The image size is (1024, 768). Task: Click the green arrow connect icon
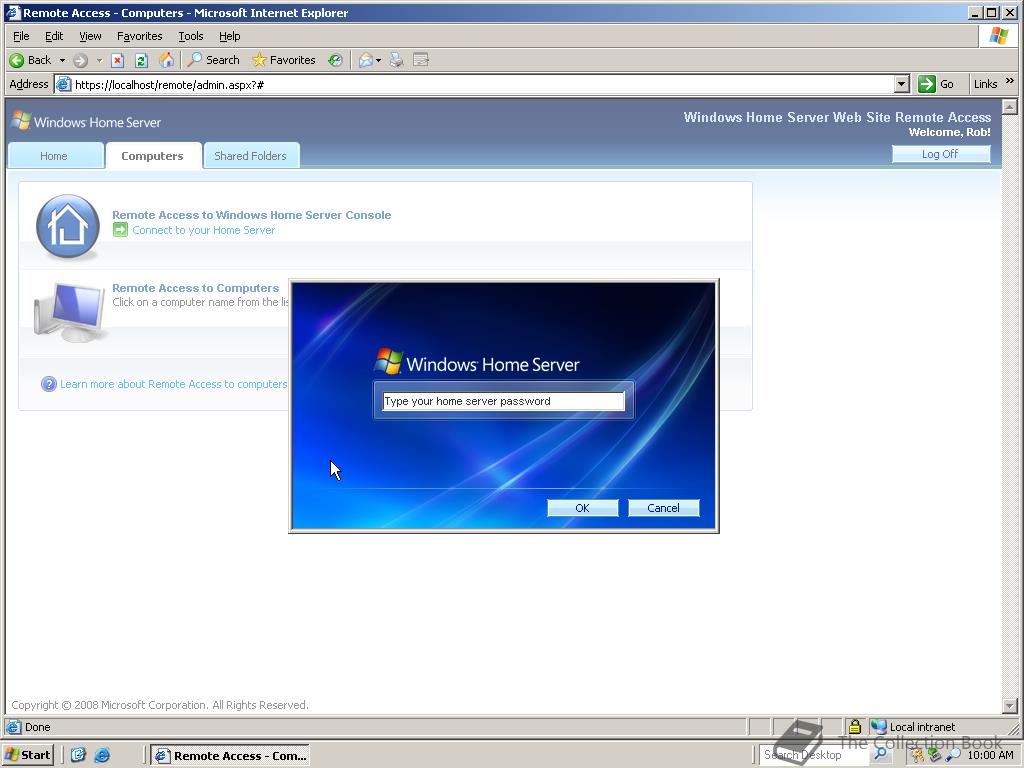point(120,230)
